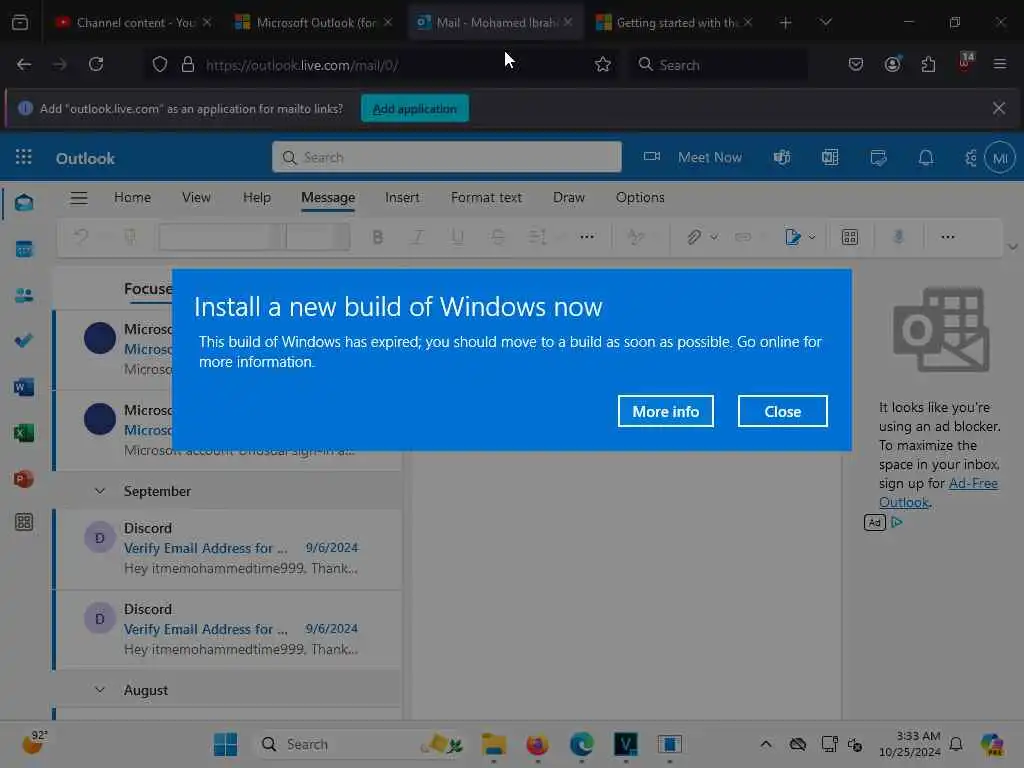This screenshot has width=1024, height=768.
Task: Open the Calendar icon in sidebar
Action: pyautogui.click(x=24, y=249)
